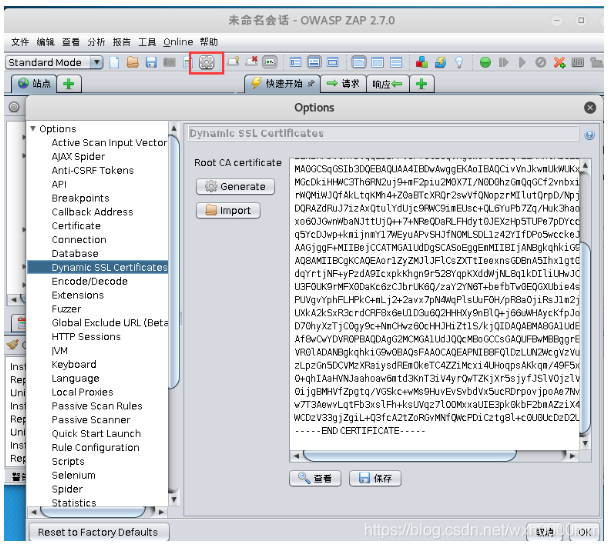The width and height of the screenshot is (610, 549).
Task: Open Manage Add-ons with the colored blocks icon
Action: (422, 62)
